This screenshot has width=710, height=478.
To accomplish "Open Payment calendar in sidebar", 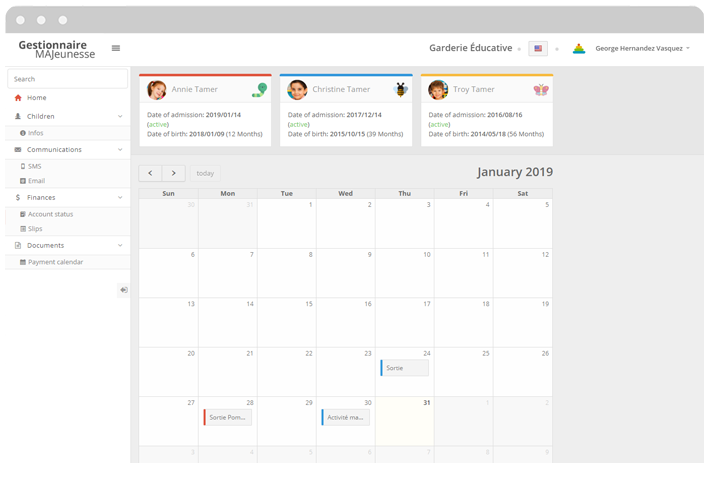I will coord(55,262).
